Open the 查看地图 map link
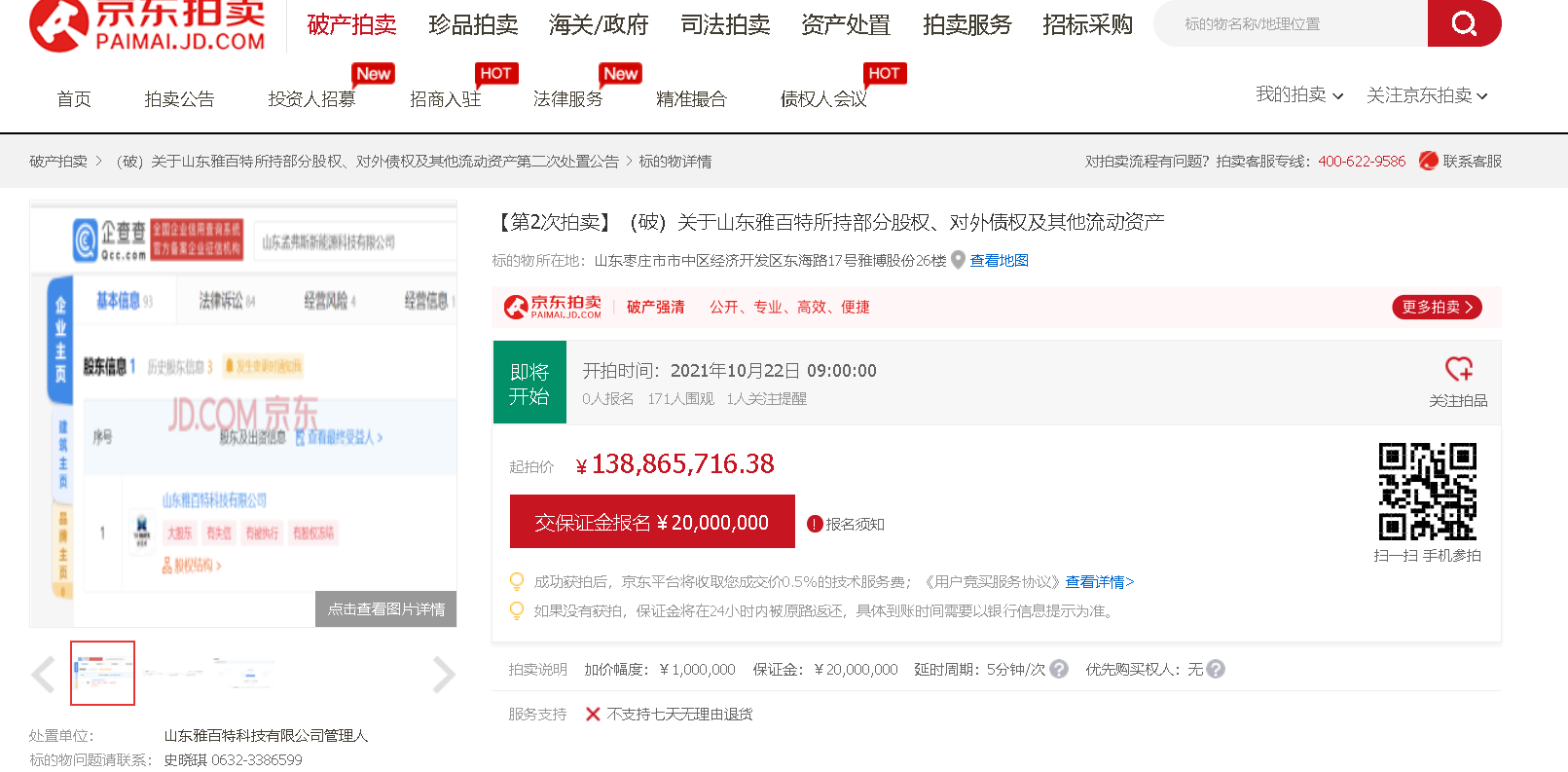Viewport: 1568px width, 772px height. coord(999,260)
